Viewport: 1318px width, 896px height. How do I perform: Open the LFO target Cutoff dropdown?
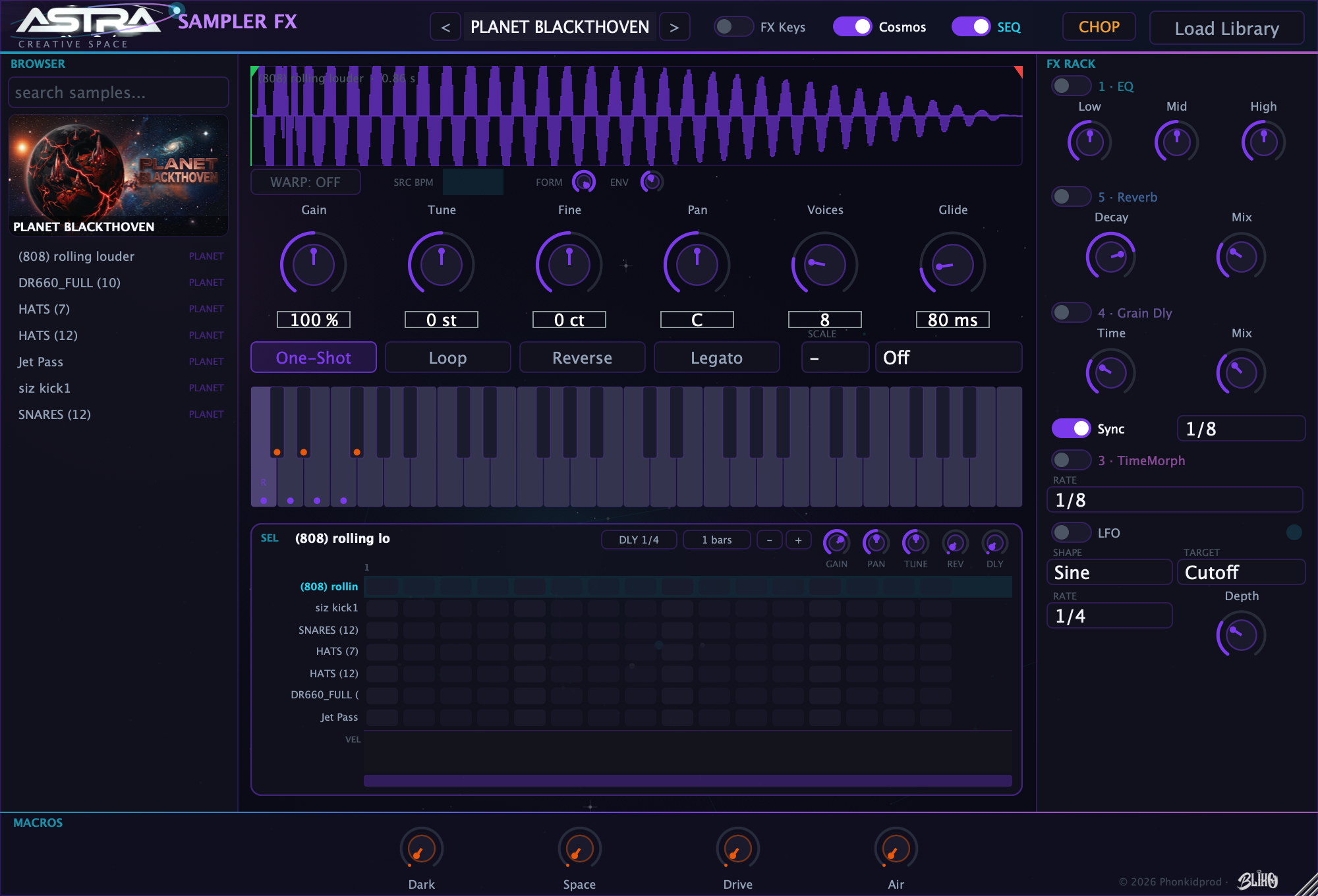(1241, 572)
